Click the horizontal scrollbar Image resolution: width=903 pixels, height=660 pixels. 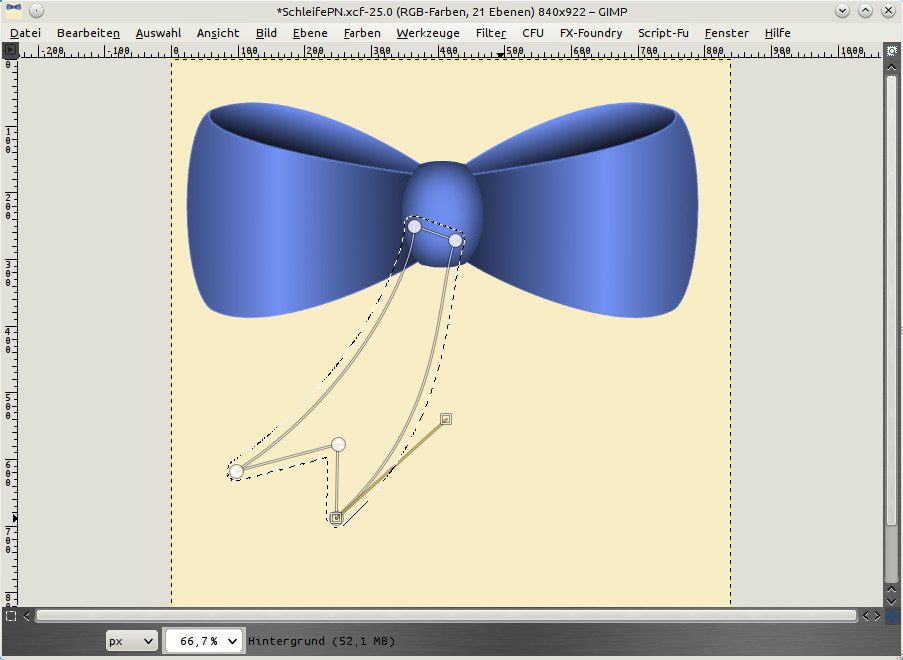(x=445, y=616)
